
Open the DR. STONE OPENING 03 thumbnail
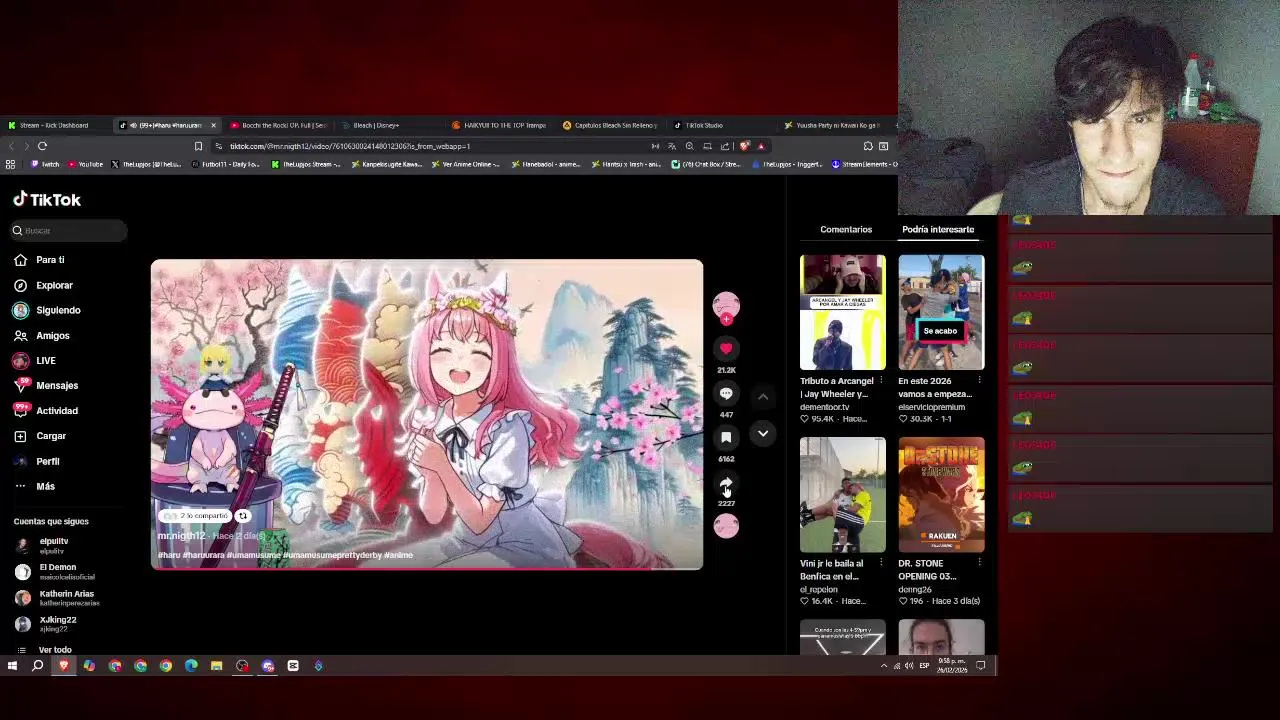point(941,495)
